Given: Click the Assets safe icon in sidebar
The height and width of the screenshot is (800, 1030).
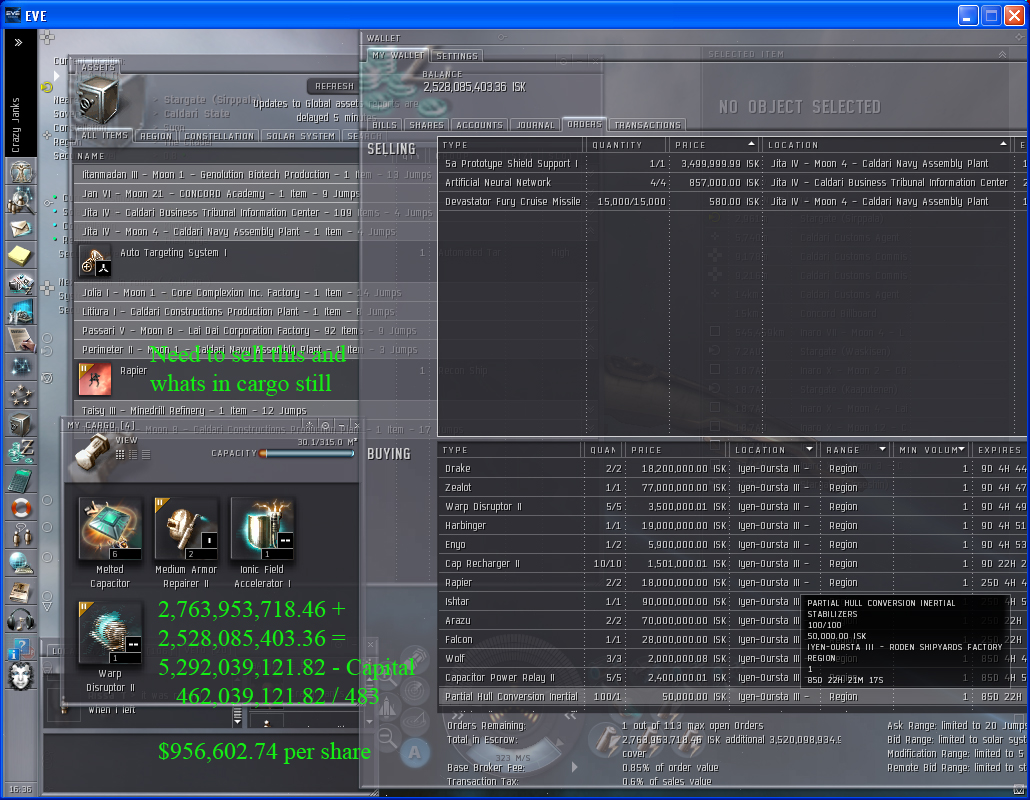Looking at the screenshot, I should pos(20,424).
